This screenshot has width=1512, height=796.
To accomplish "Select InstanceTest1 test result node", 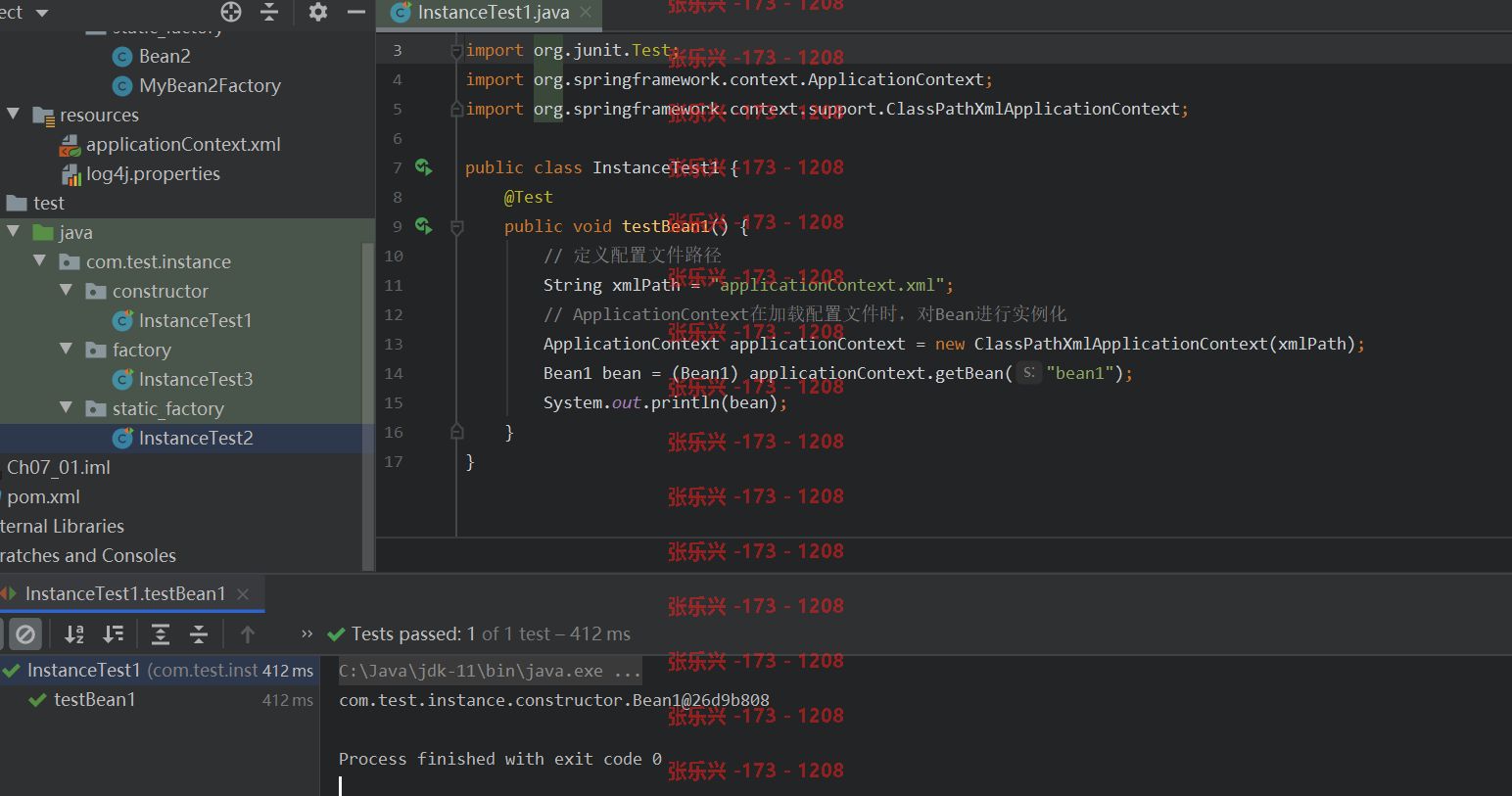I will (x=160, y=671).
